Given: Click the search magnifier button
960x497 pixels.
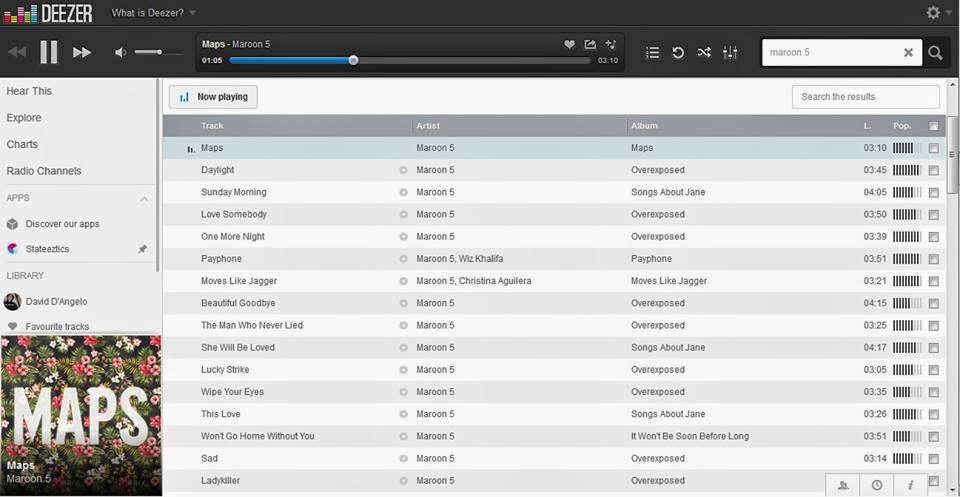Looking at the screenshot, I should (x=935, y=53).
